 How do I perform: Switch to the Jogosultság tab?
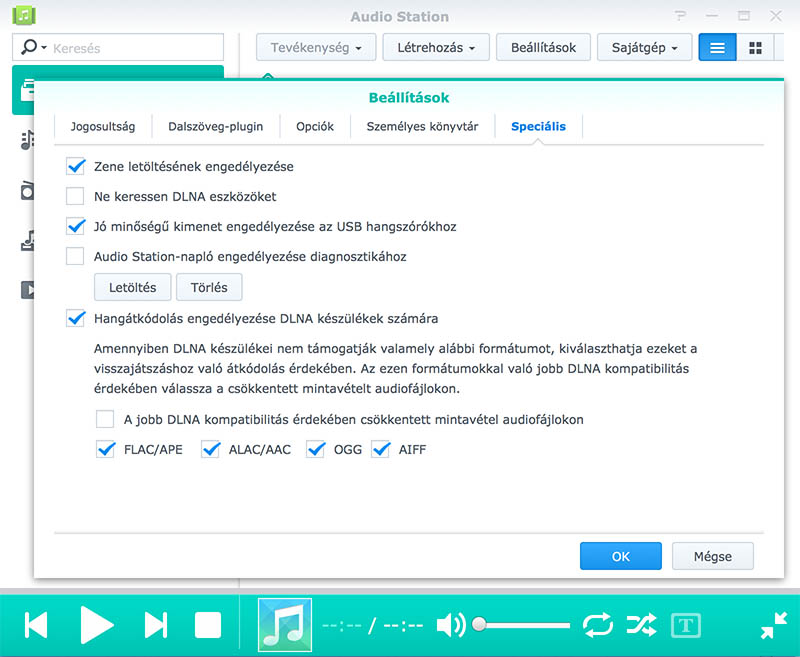pos(103,127)
